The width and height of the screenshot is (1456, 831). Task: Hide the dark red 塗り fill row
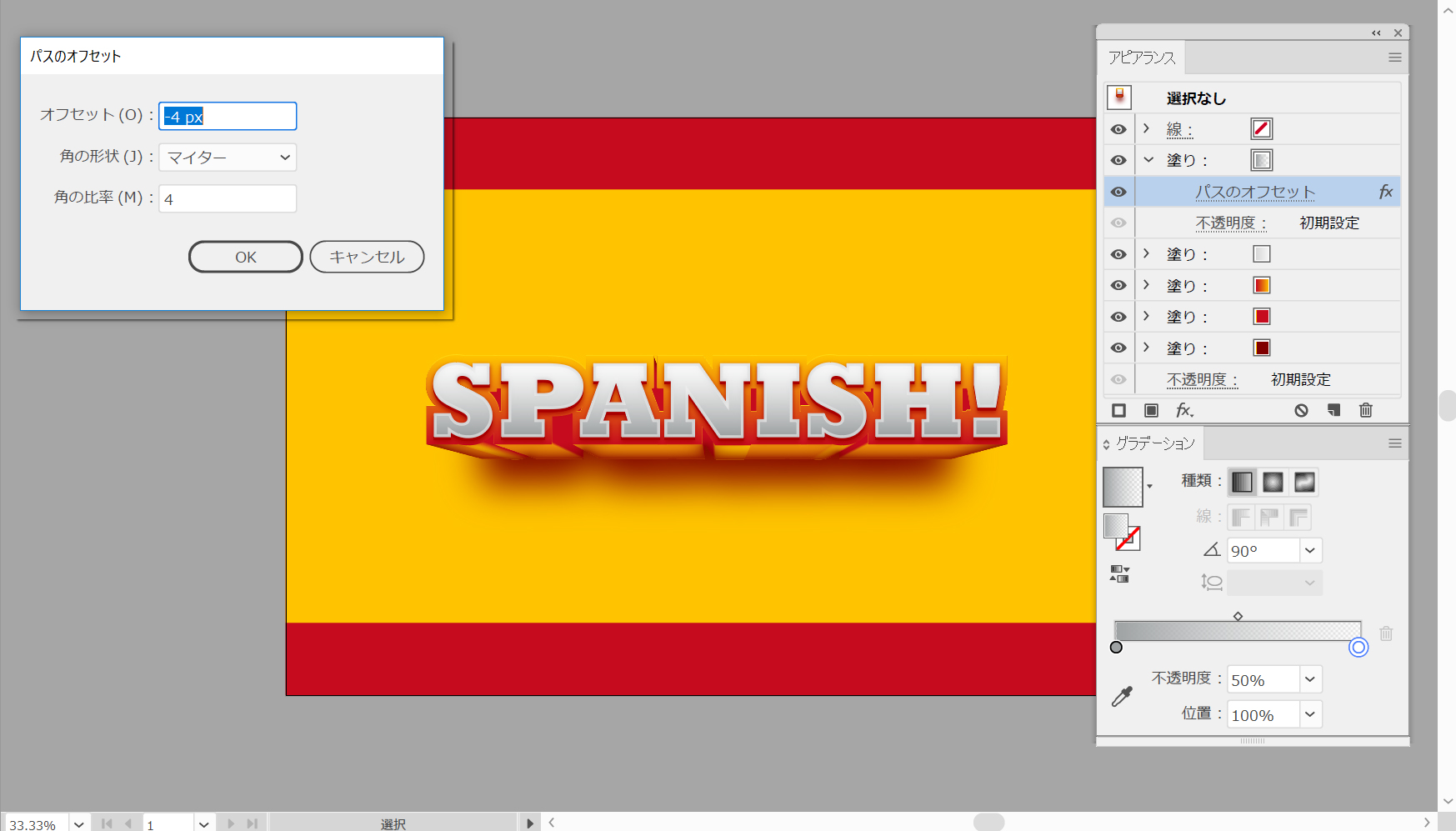click(1118, 348)
